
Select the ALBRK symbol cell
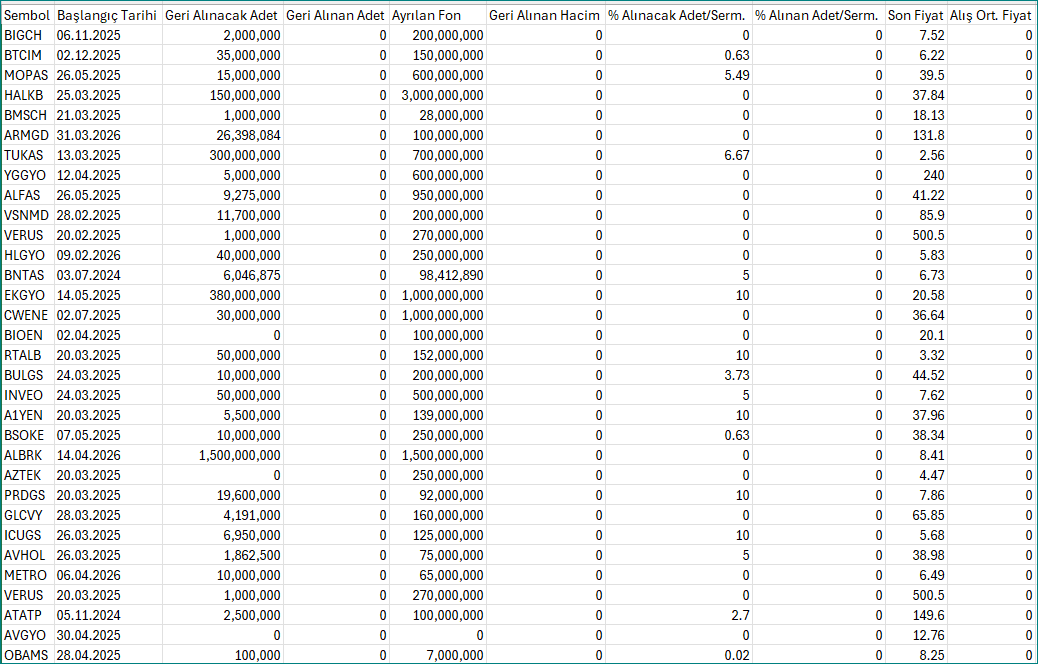click(x=27, y=455)
